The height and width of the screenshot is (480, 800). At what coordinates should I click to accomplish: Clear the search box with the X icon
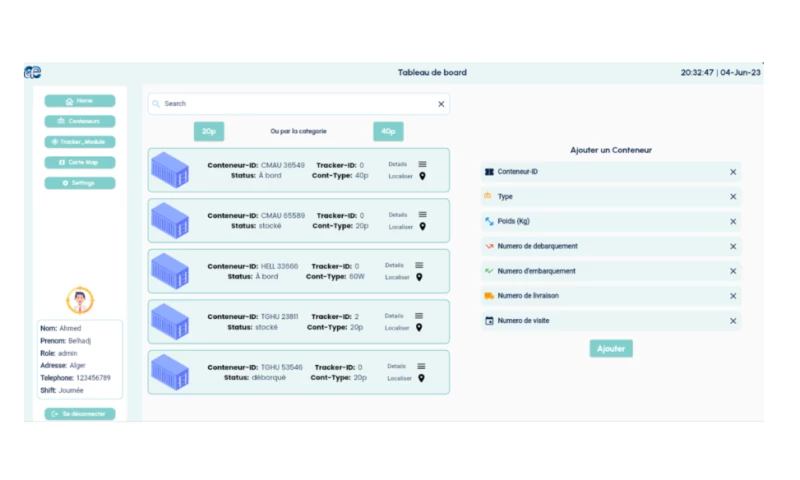[x=441, y=104]
